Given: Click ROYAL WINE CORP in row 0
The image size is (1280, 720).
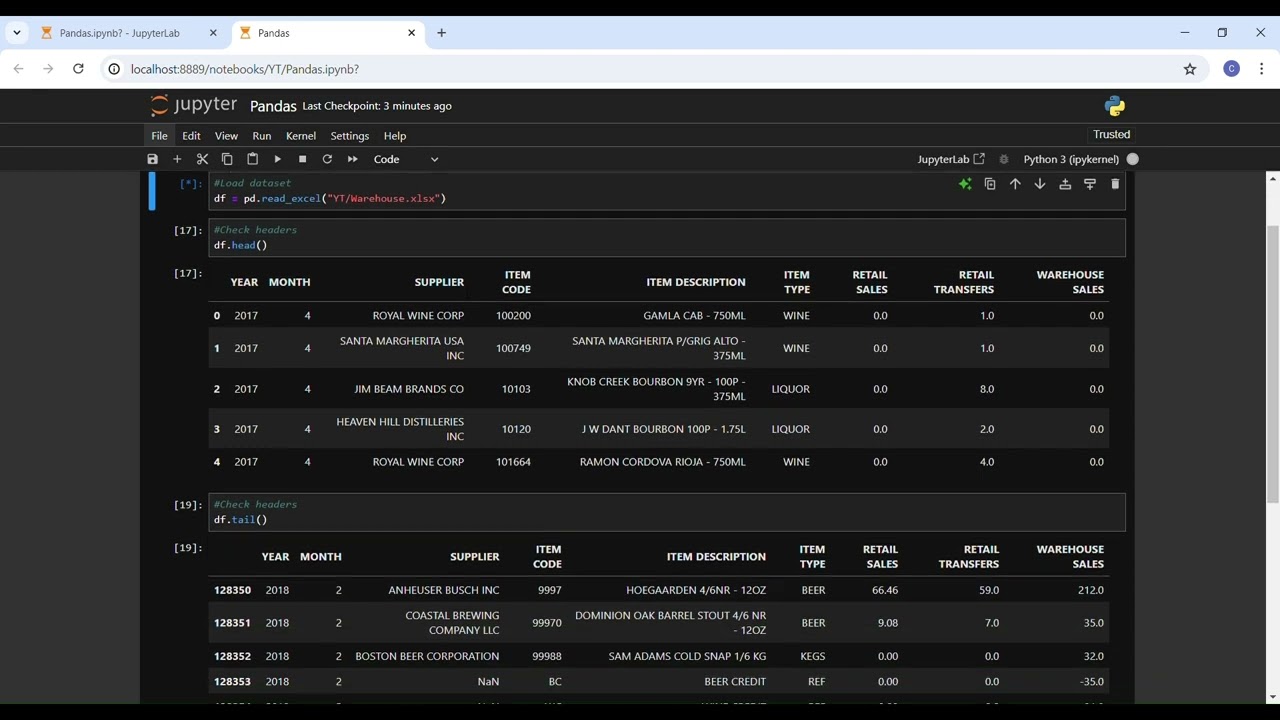Looking at the screenshot, I should point(418,316).
